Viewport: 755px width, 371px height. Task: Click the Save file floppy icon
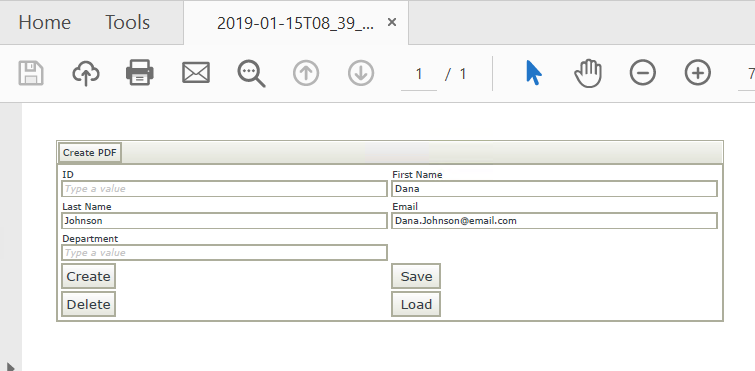click(31, 74)
